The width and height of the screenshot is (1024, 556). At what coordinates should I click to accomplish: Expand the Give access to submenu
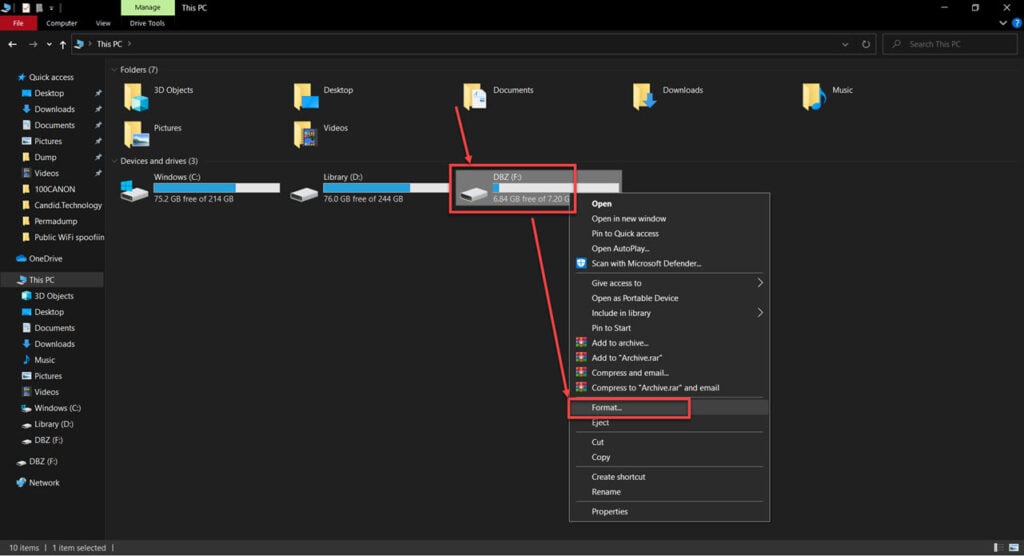click(x=760, y=283)
